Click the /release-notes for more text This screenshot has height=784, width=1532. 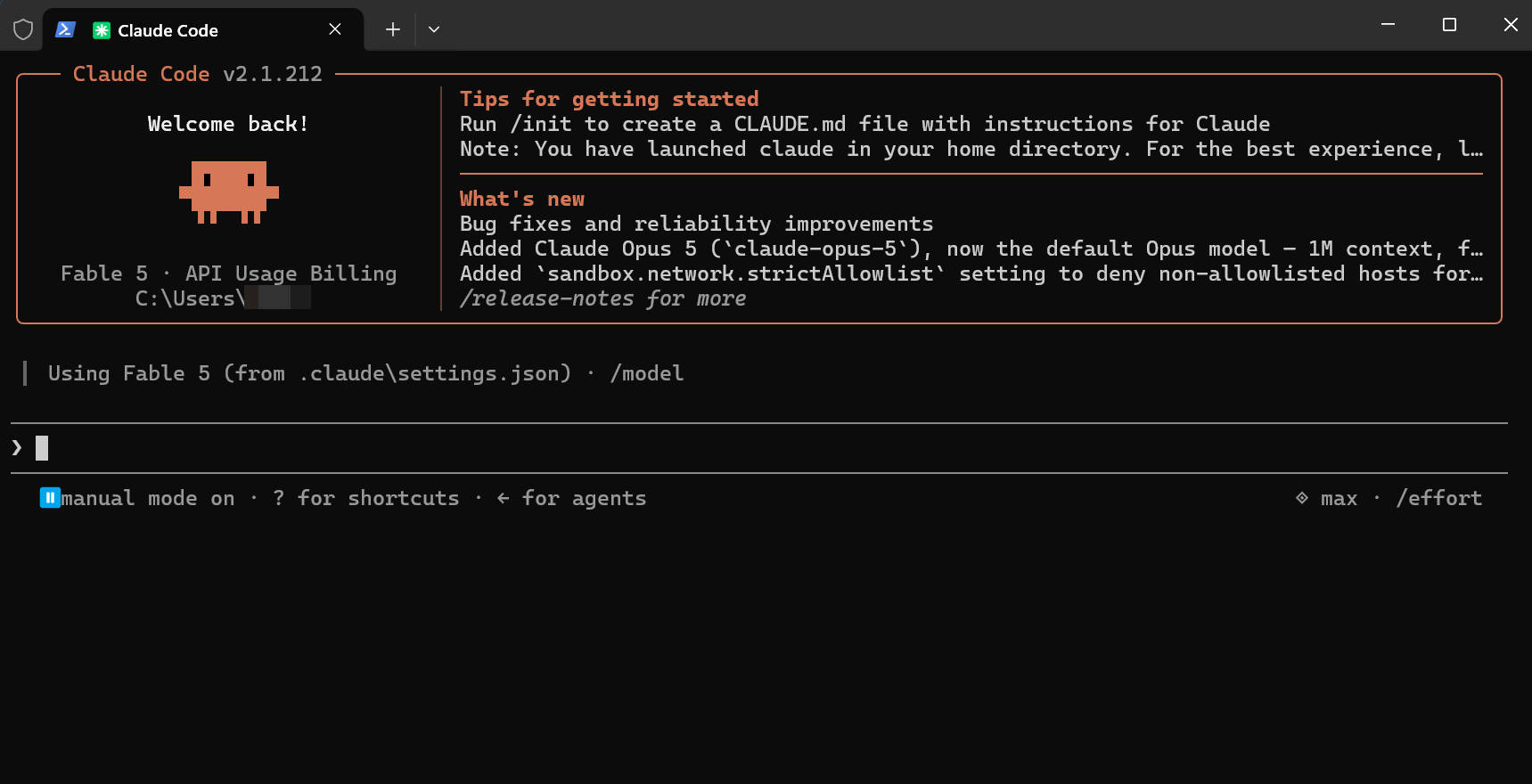tap(603, 298)
